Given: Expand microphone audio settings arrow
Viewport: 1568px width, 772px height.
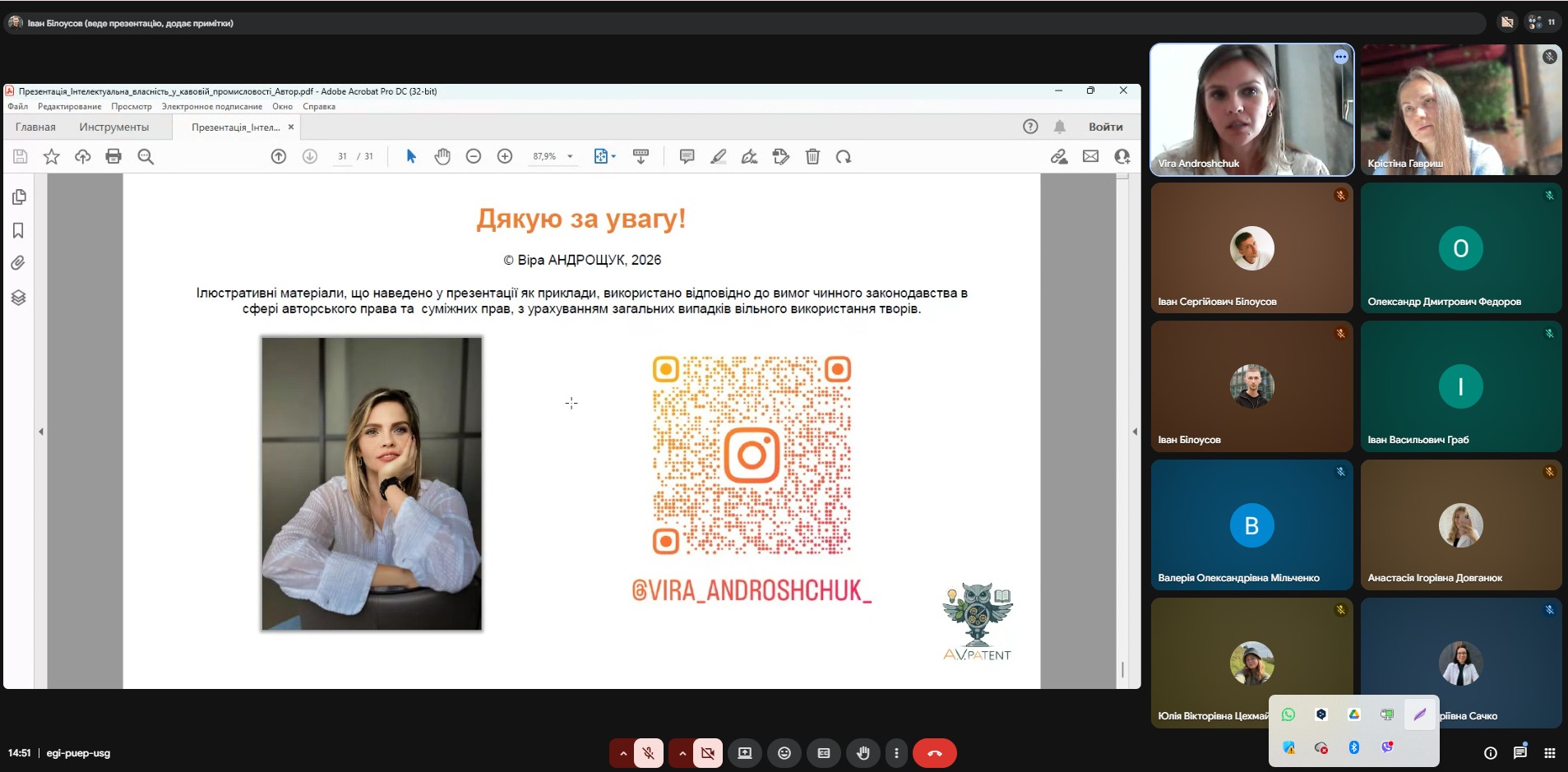Looking at the screenshot, I should 622,753.
